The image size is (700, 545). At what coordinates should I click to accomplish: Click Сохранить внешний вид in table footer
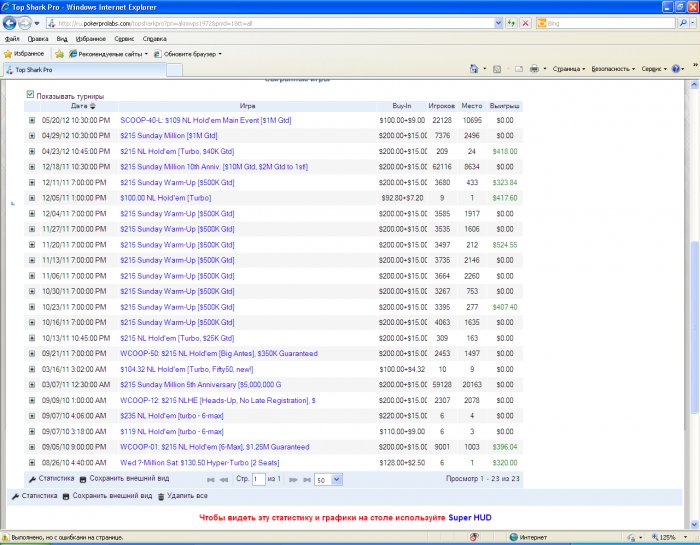click(124, 478)
